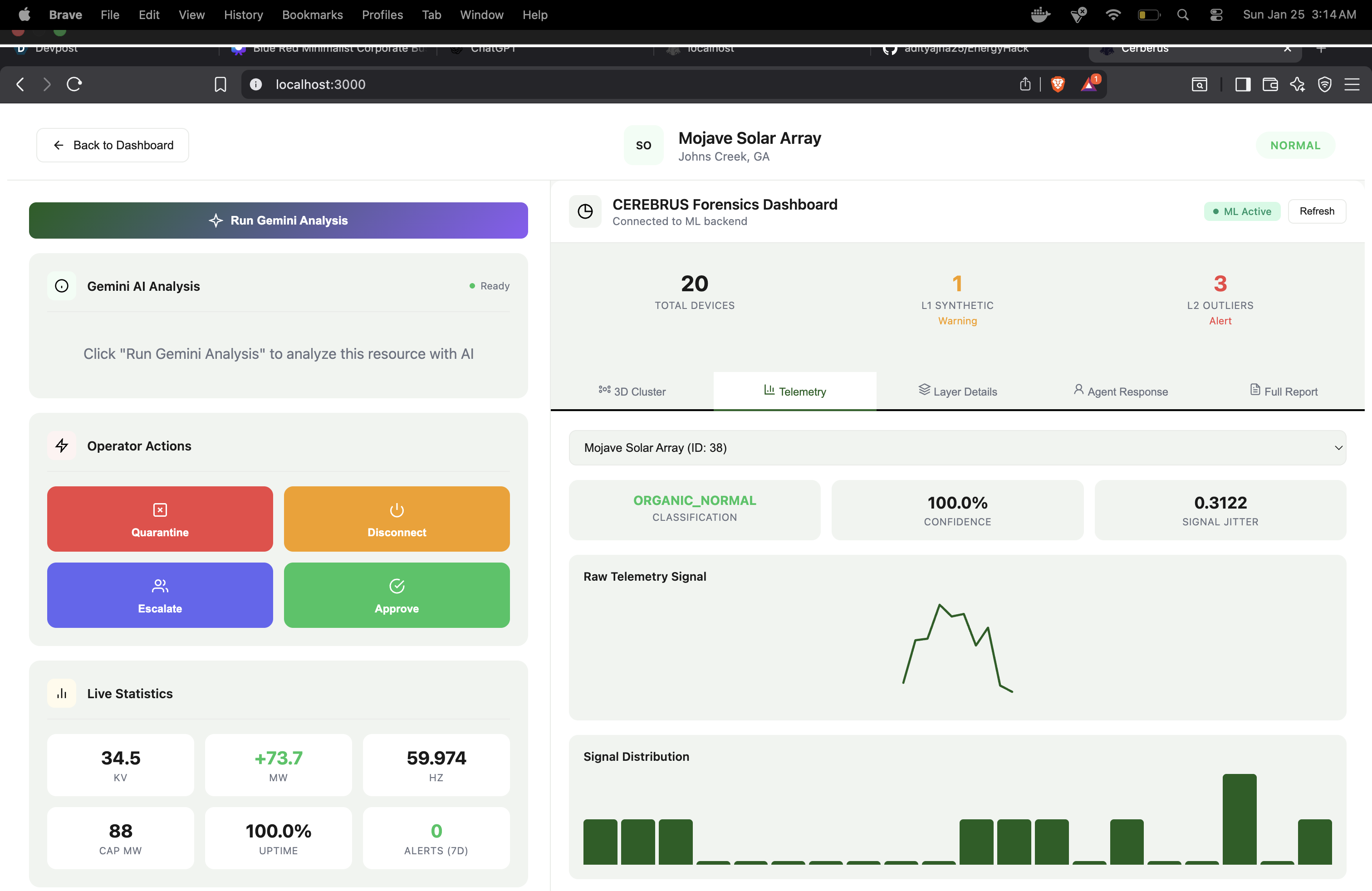
Task: Reload the page with refresh icon
Action: pyautogui.click(x=74, y=84)
